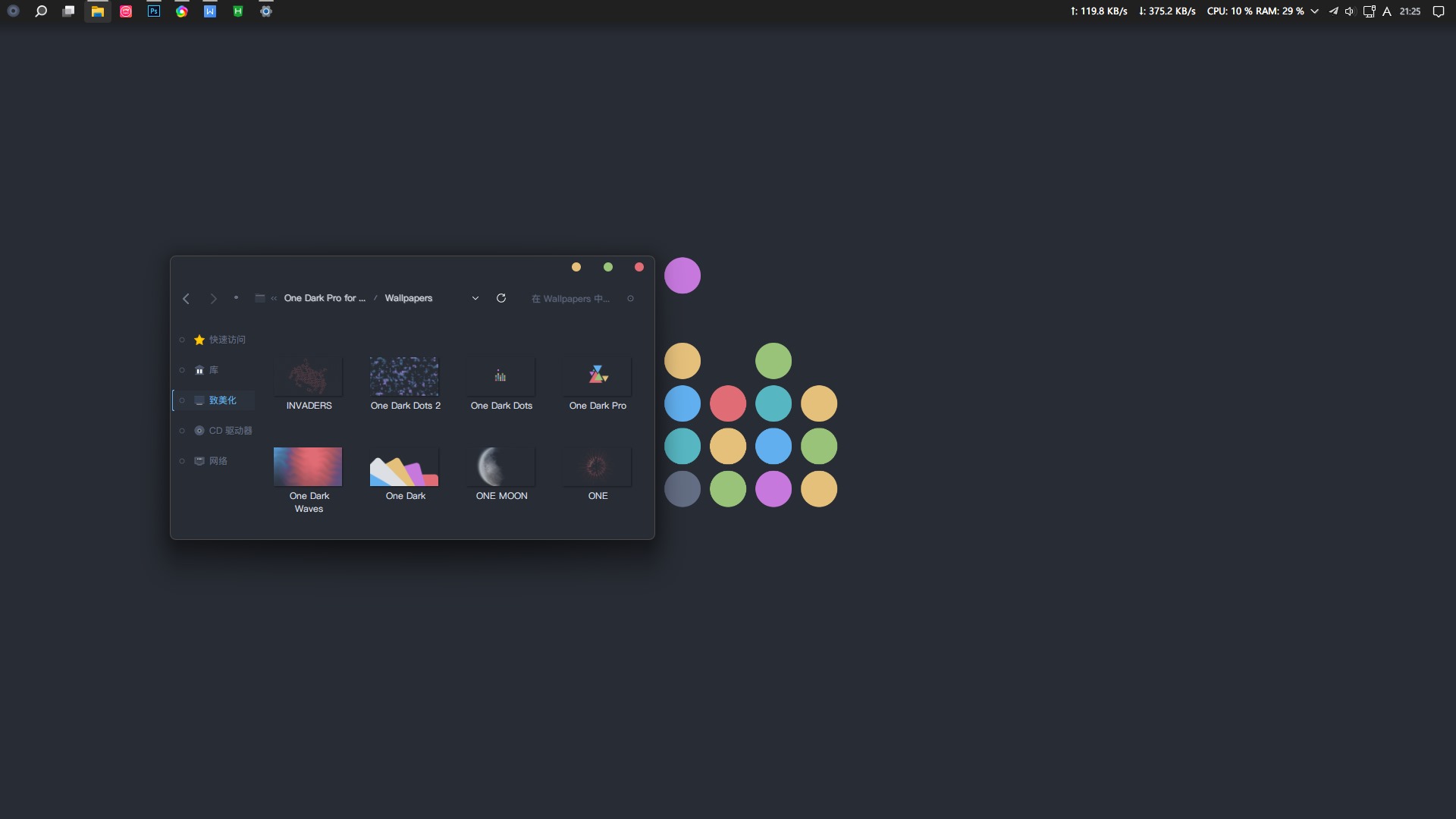1456x819 pixels.
Task: Select 致美化 in the navigation pane
Action: [222, 400]
